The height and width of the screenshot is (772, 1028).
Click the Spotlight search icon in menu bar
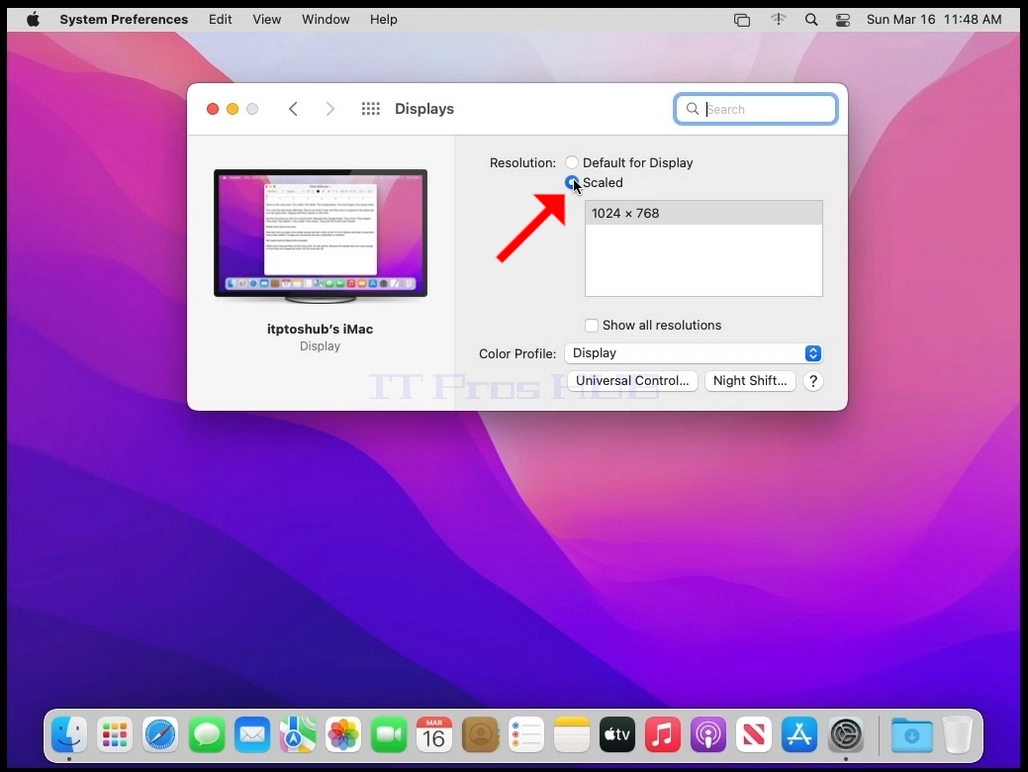tap(811, 20)
